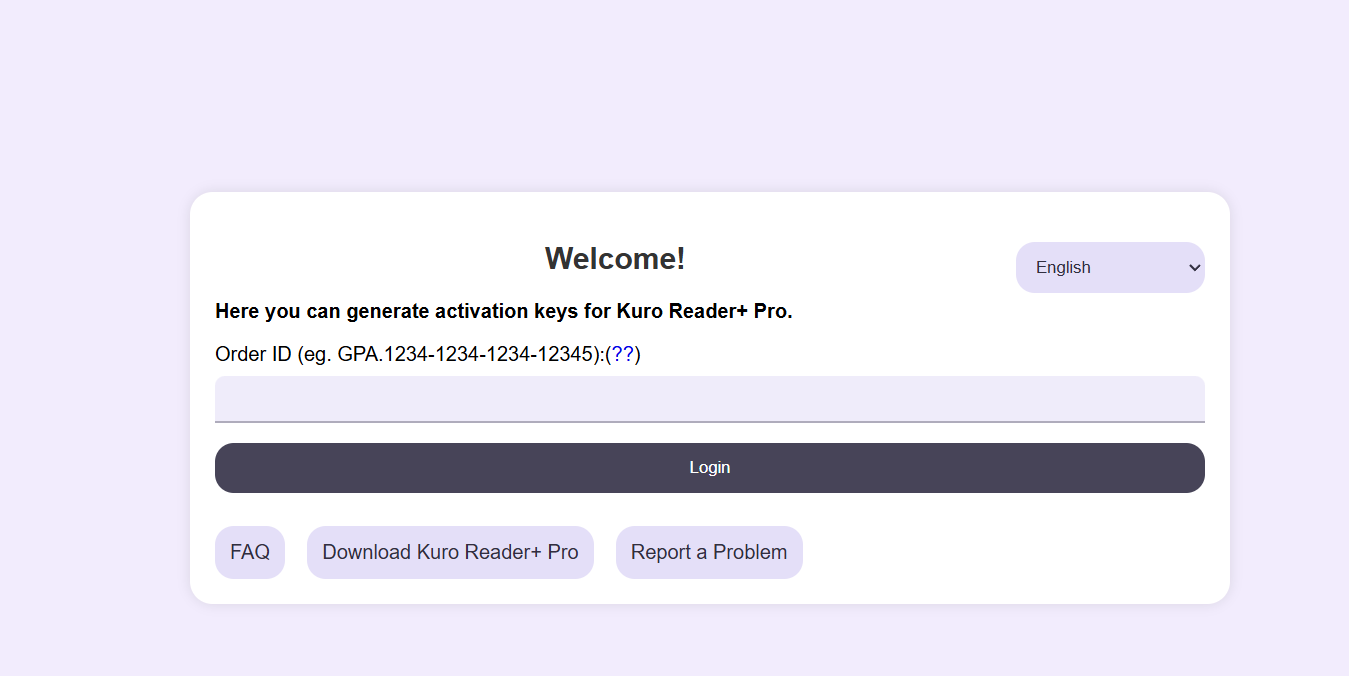This screenshot has height=676, width=1349.
Task: Click the language selector's chevron arrow
Action: pos(1193,267)
